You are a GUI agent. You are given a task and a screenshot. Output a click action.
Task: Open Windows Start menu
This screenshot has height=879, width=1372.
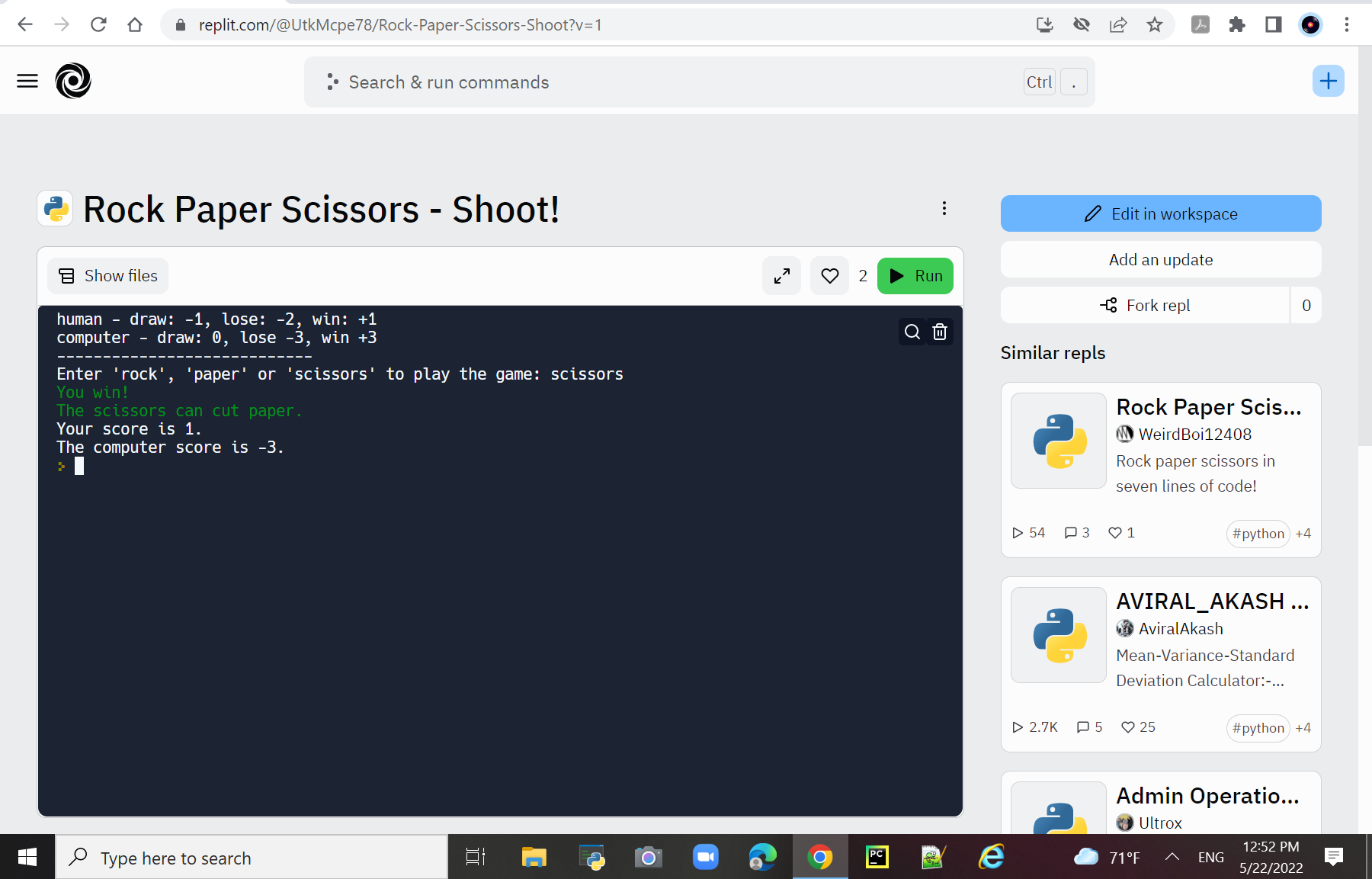click(27, 857)
